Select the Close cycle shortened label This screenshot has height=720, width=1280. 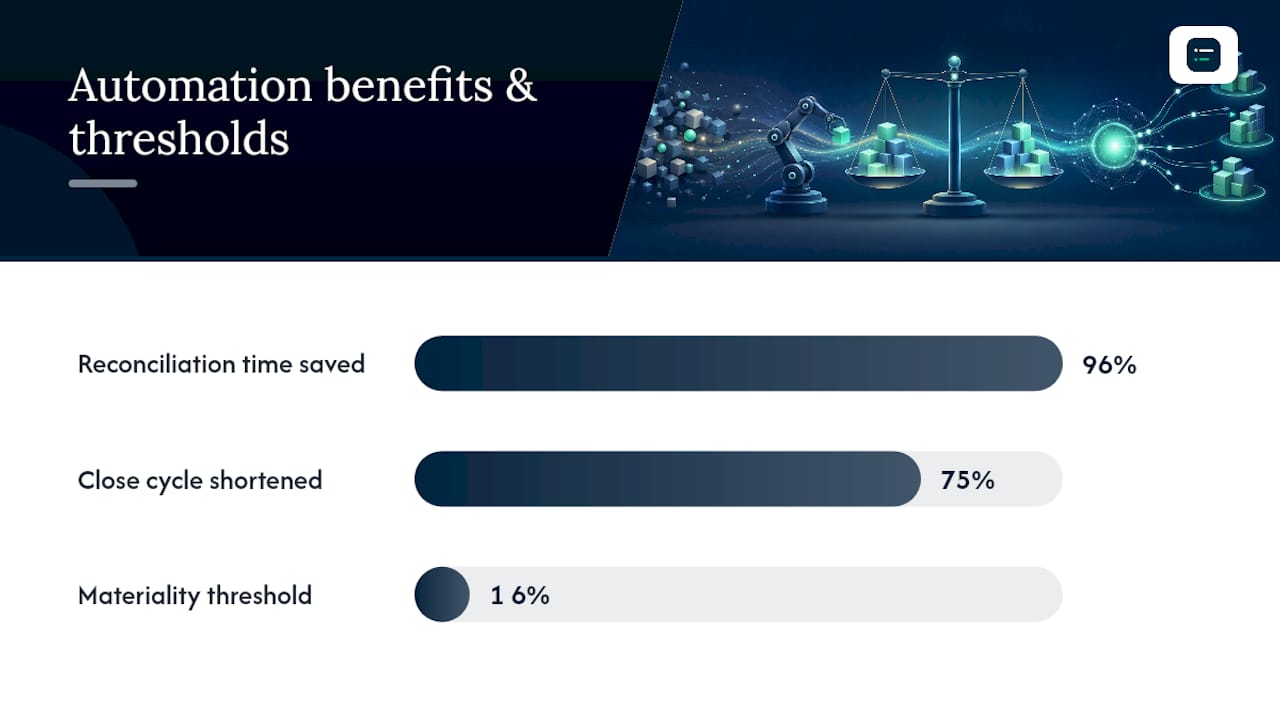[200, 480]
